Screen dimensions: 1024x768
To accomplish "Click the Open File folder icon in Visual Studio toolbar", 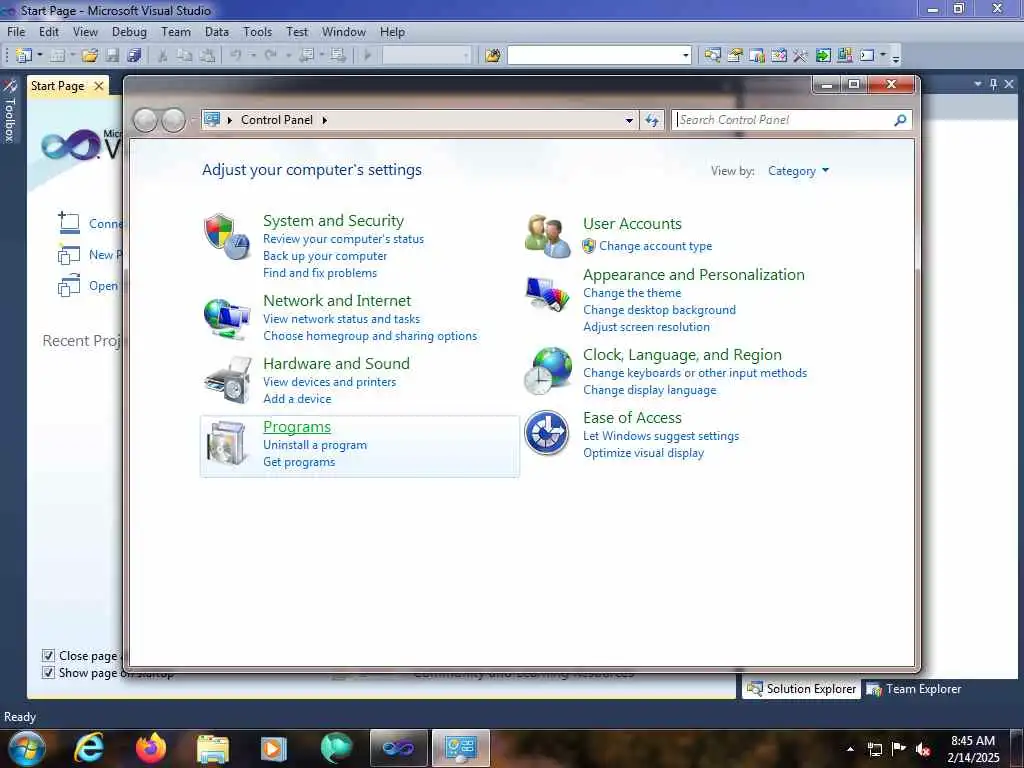I will pos(90,56).
